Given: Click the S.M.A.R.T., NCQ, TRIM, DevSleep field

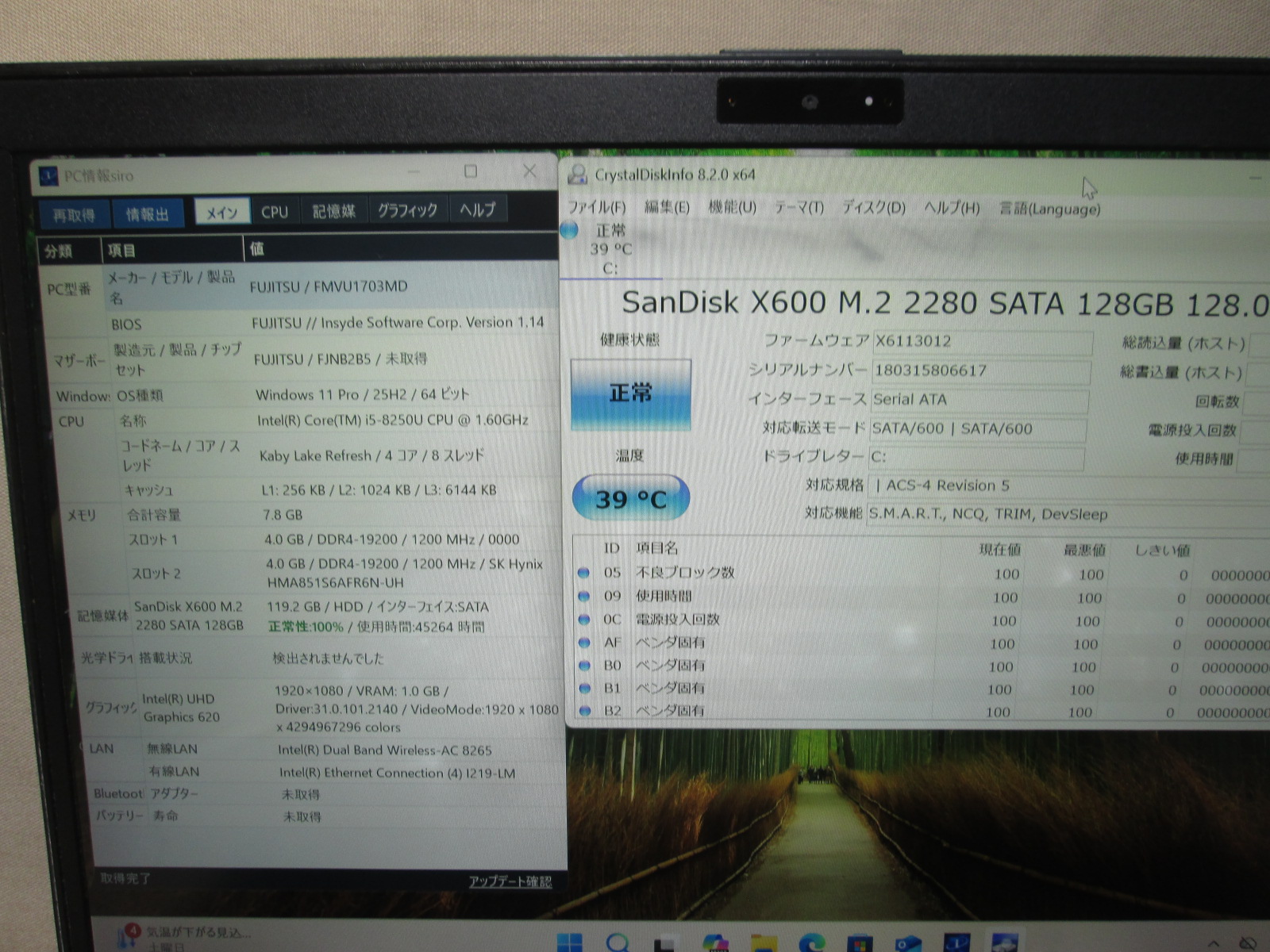Looking at the screenshot, I should 1068,514.
